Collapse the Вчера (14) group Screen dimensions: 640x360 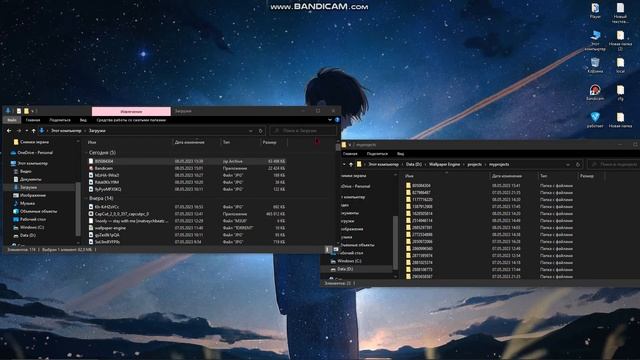[86, 198]
